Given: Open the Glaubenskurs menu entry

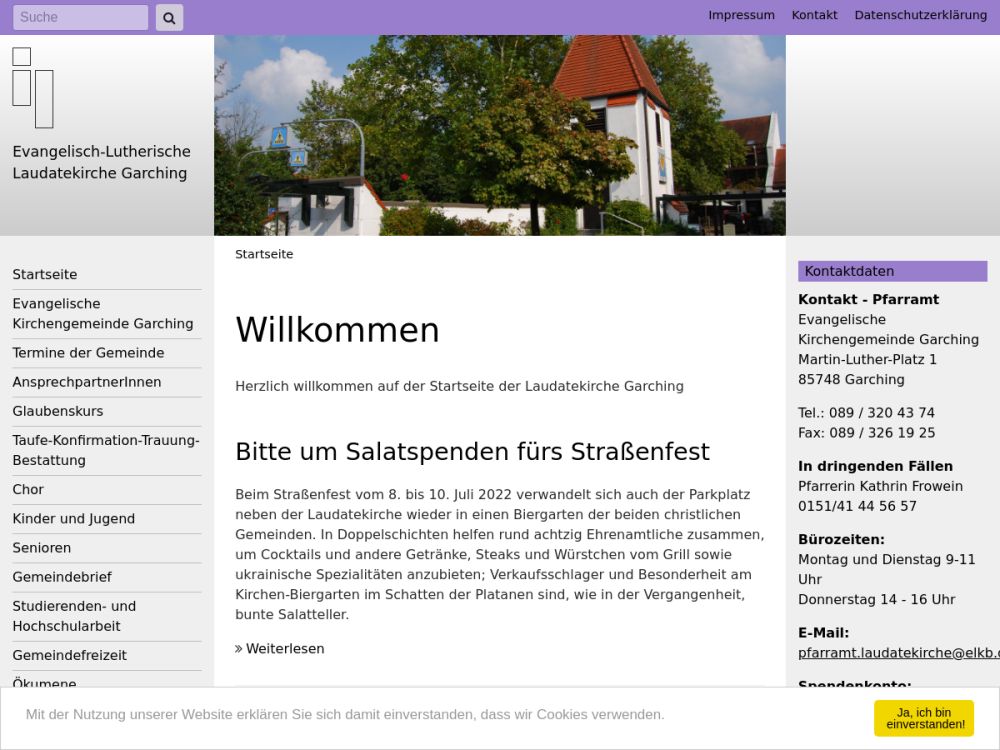Looking at the screenshot, I should click(x=58, y=411).
